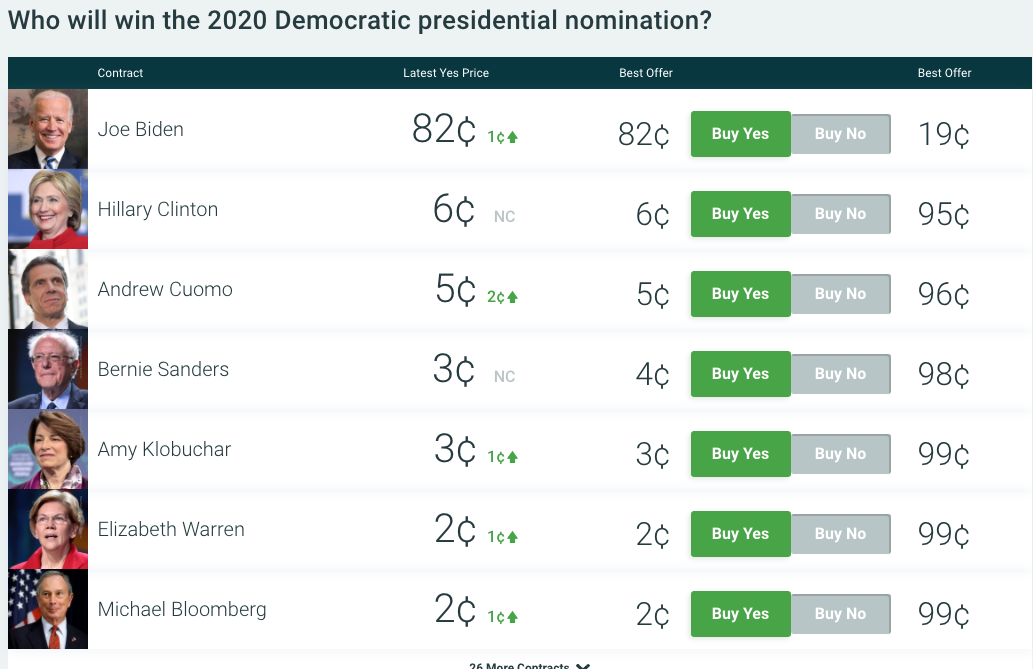The width and height of the screenshot is (1033, 669).
Task: Click the Latest Yes Price column header
Action: tap(446, 73)
